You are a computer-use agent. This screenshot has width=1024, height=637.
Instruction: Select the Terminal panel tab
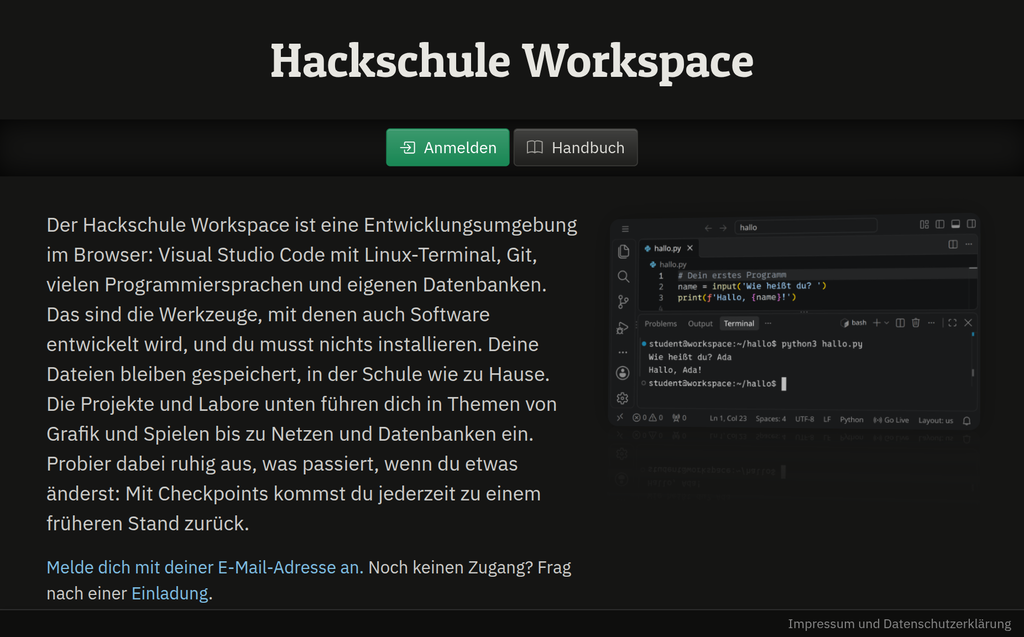739,323
